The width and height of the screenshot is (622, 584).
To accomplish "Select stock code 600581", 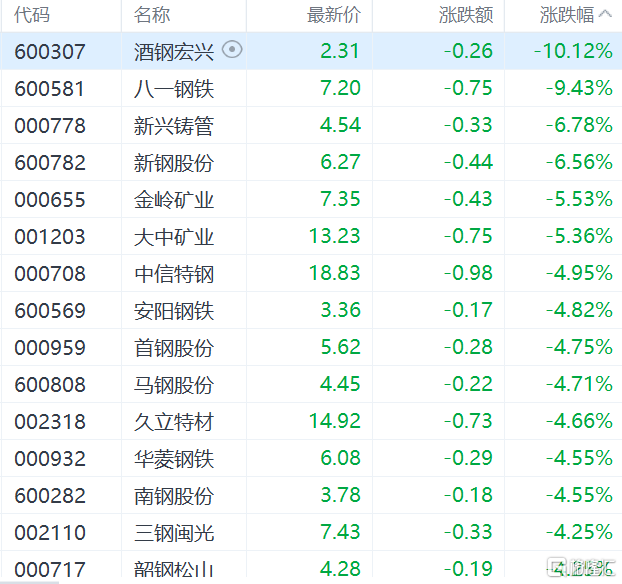I will tap(49, 88).
